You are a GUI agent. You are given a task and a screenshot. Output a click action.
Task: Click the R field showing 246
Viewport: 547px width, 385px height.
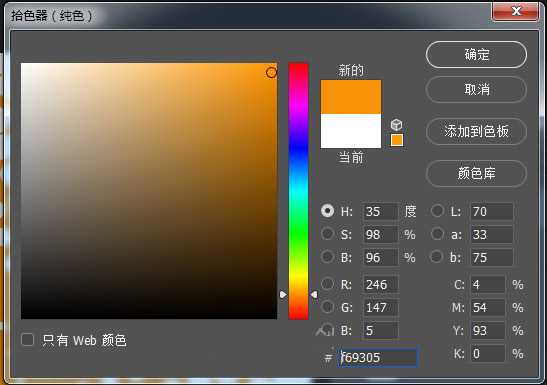(380, 285)
